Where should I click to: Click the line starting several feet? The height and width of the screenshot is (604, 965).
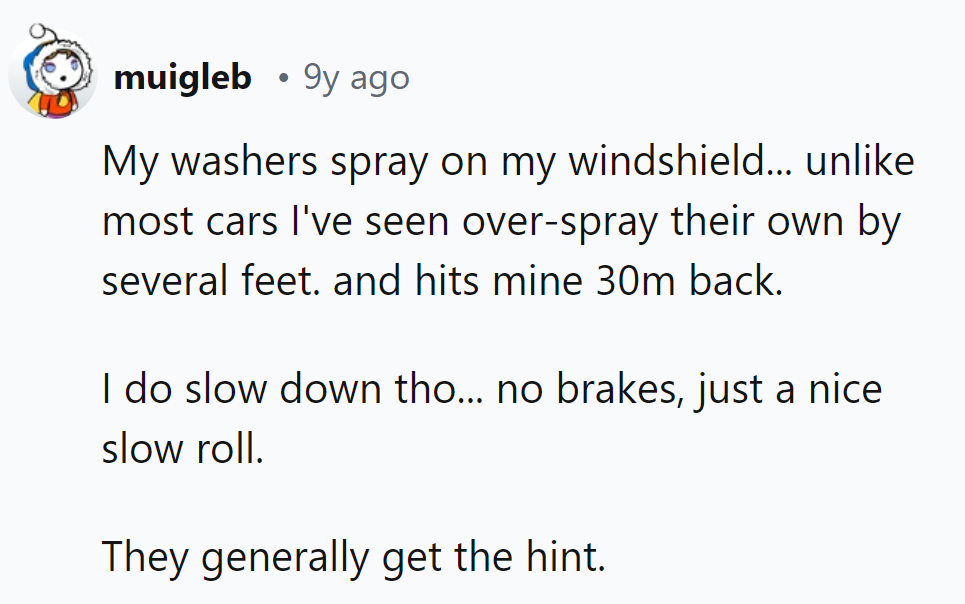pos(442,281)
